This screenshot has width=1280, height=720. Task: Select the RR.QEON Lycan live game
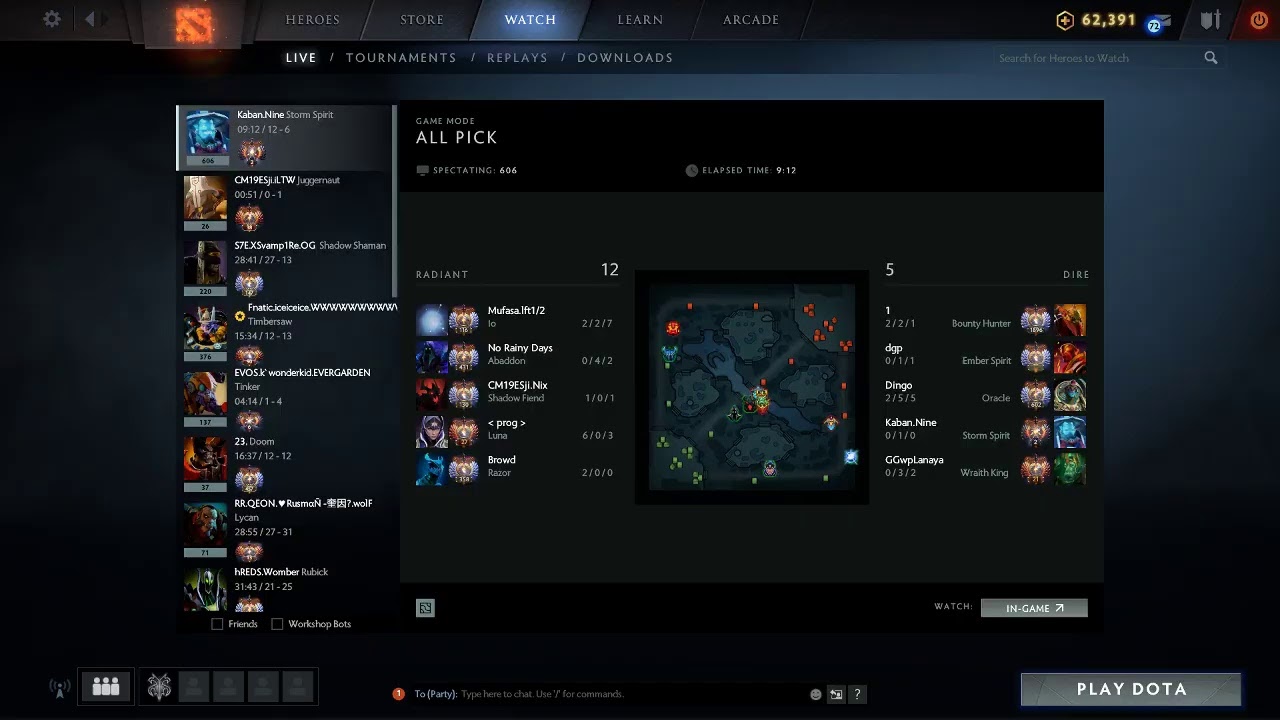(285, 530)
